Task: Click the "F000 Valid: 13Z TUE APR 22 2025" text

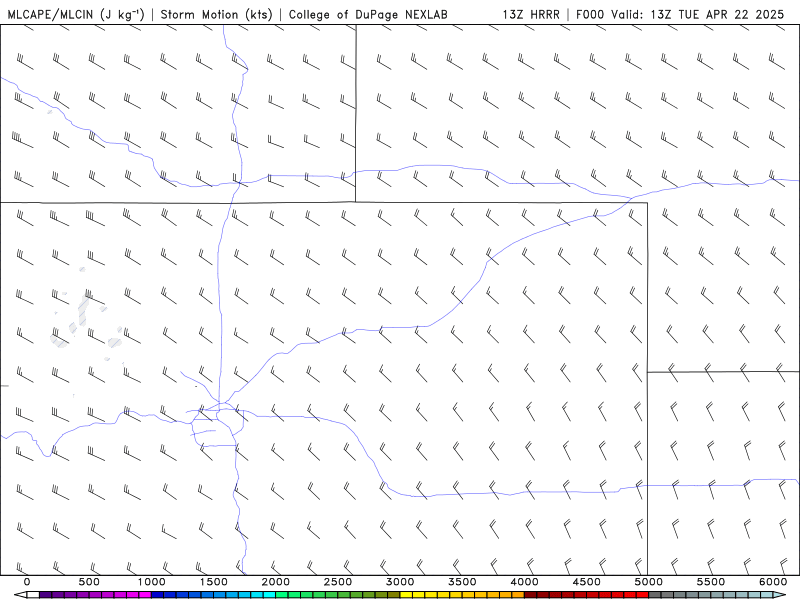Action: (680, 14)
